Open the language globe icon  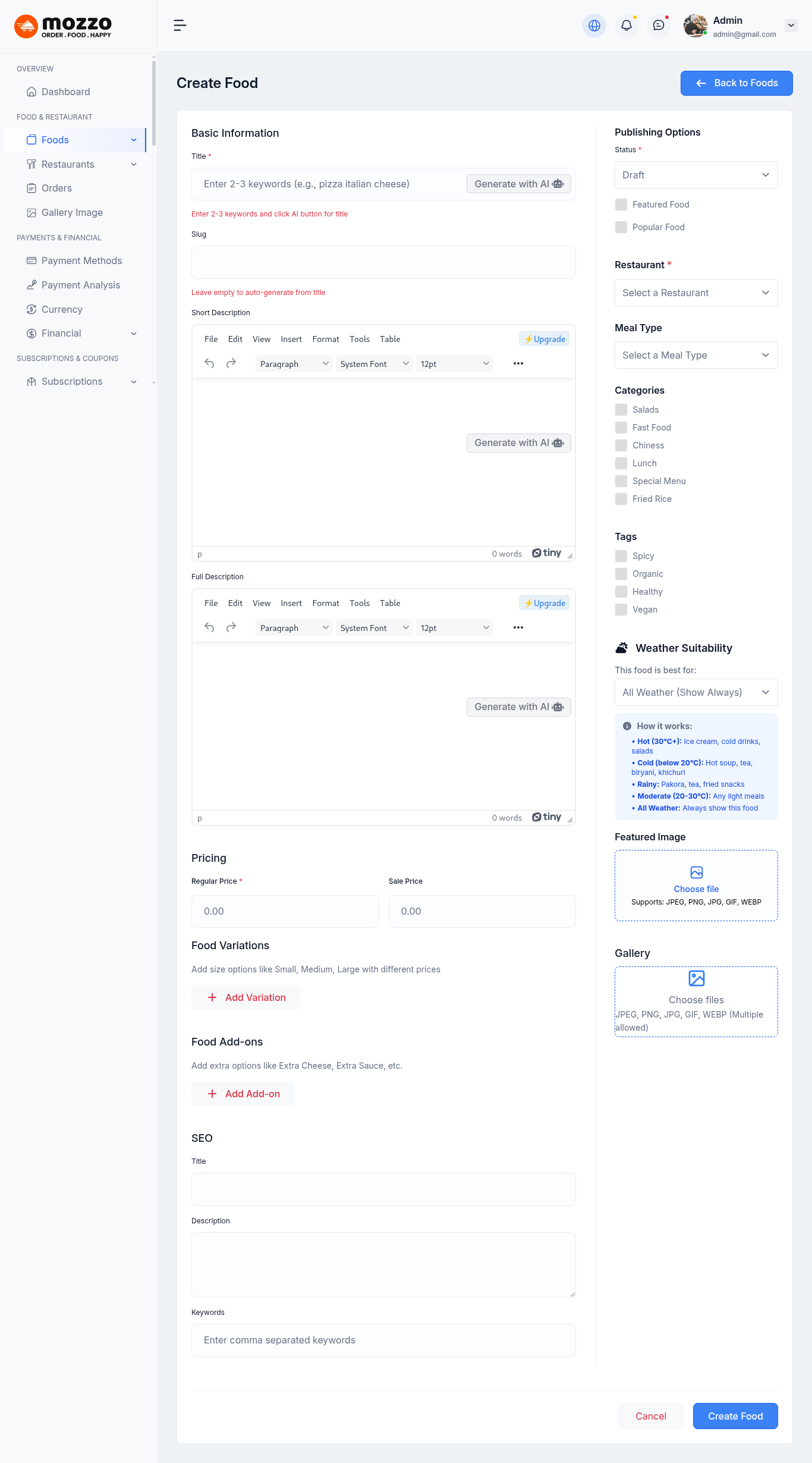tap(594, 26)
